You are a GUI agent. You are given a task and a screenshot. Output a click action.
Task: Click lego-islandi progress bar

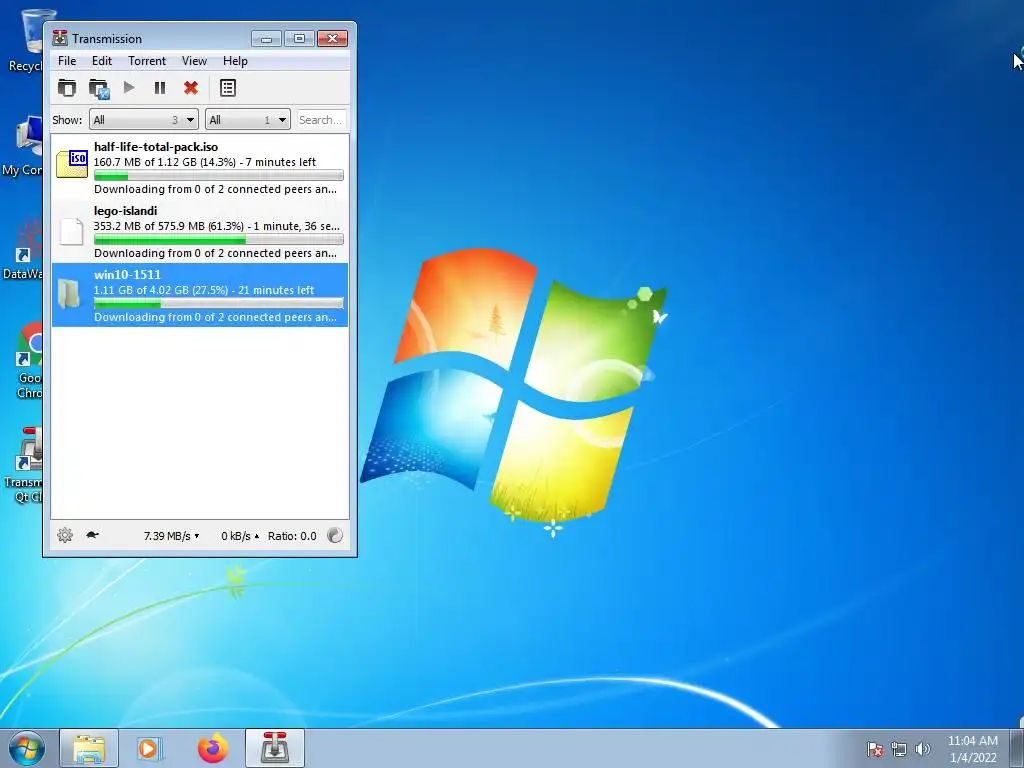pyautogui.click(x=219, y=239)
